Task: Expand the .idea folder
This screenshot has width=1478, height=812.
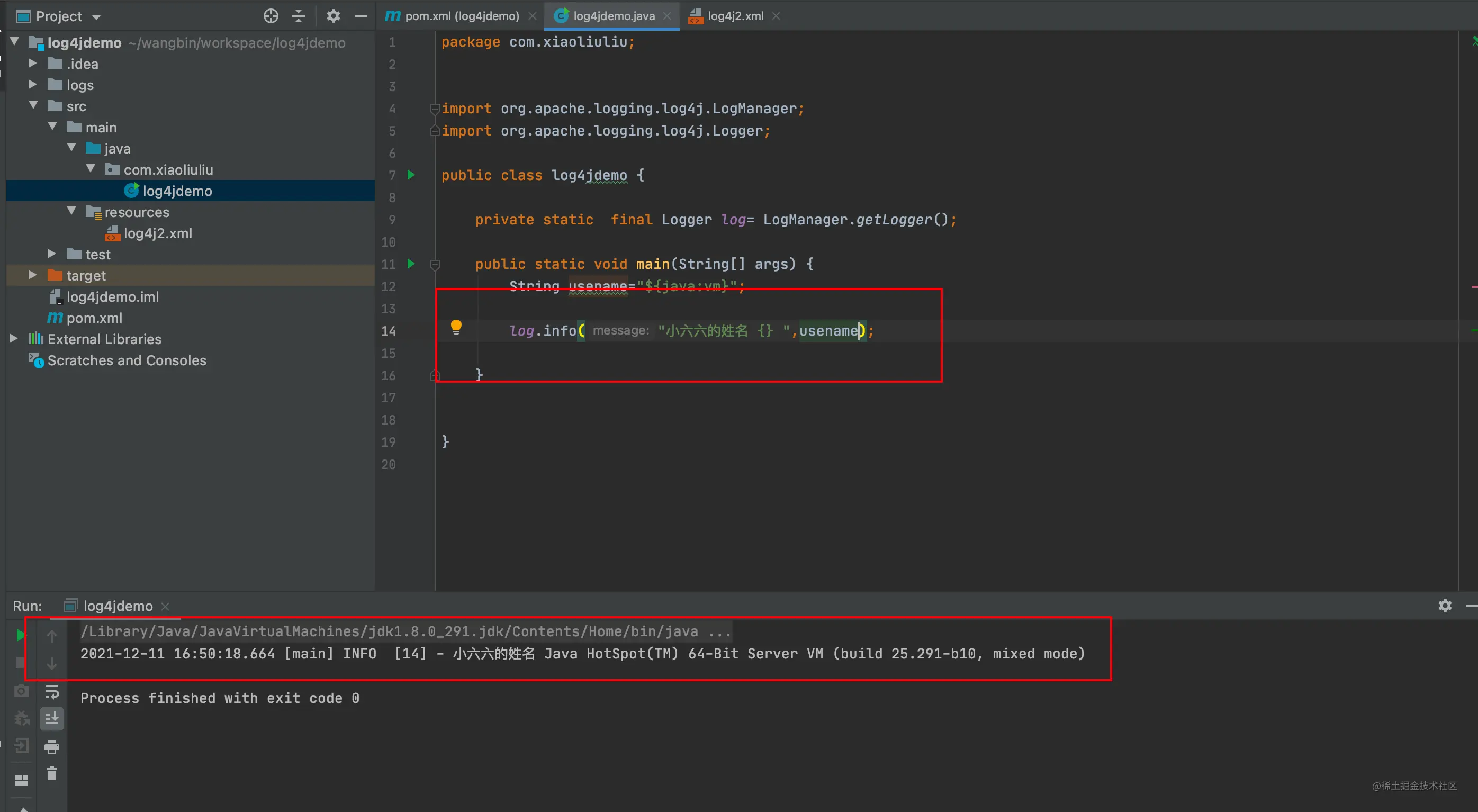Action: (33, 63)
